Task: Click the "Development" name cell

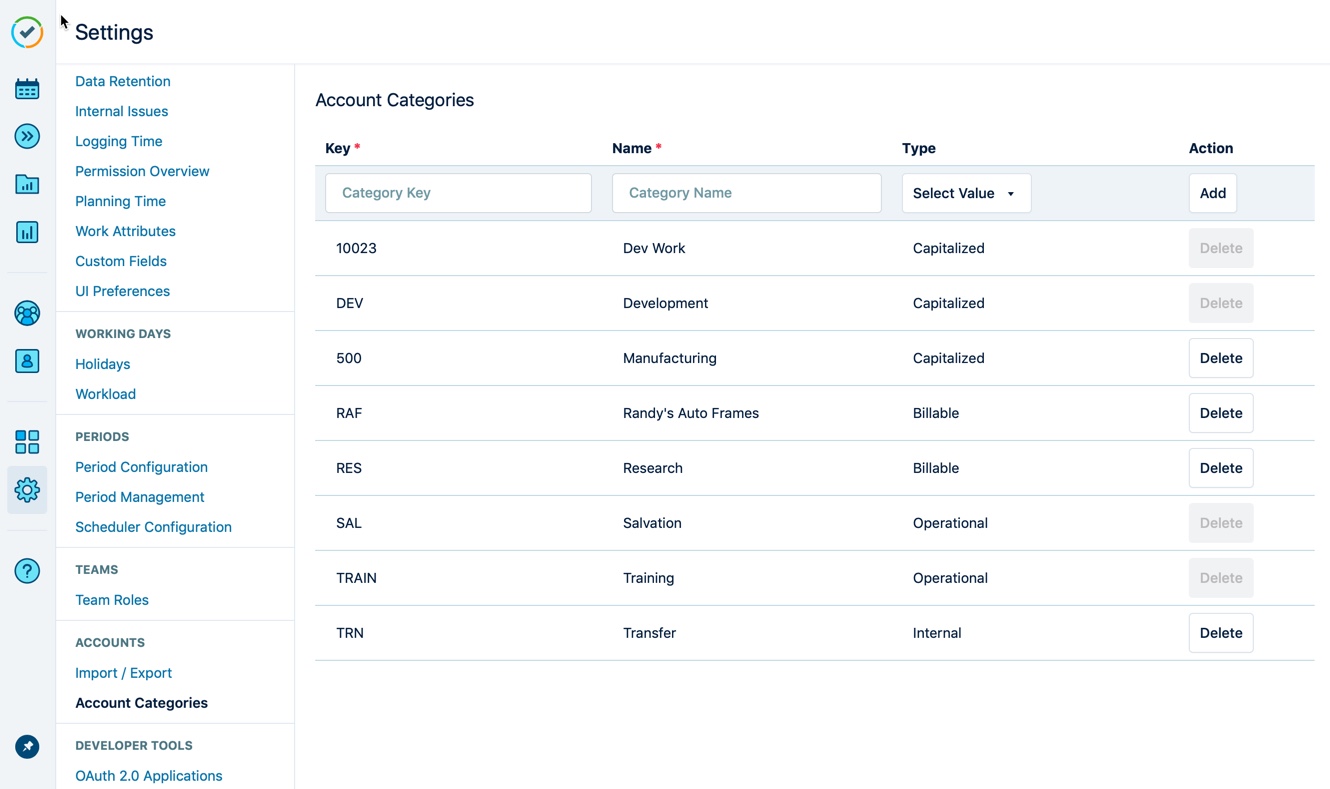Action: pyautogui.click(x=666, y=303)
